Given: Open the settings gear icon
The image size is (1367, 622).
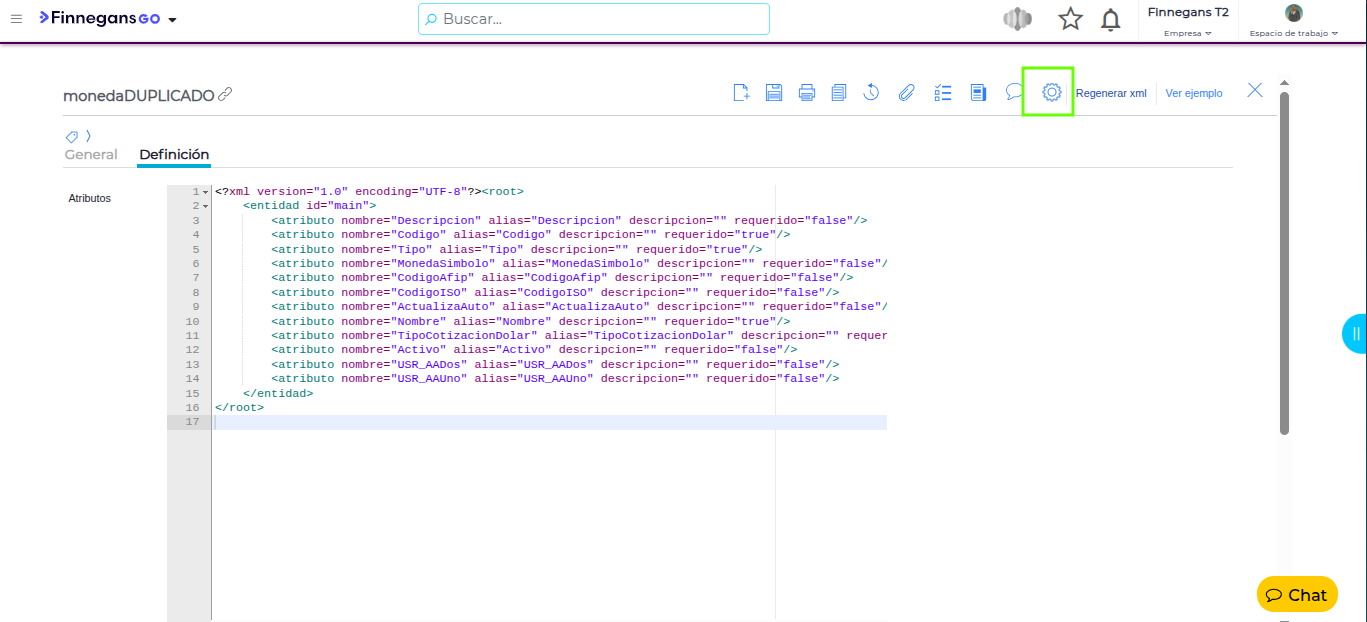Looking at the screenshot, I should coord(1051,92).
